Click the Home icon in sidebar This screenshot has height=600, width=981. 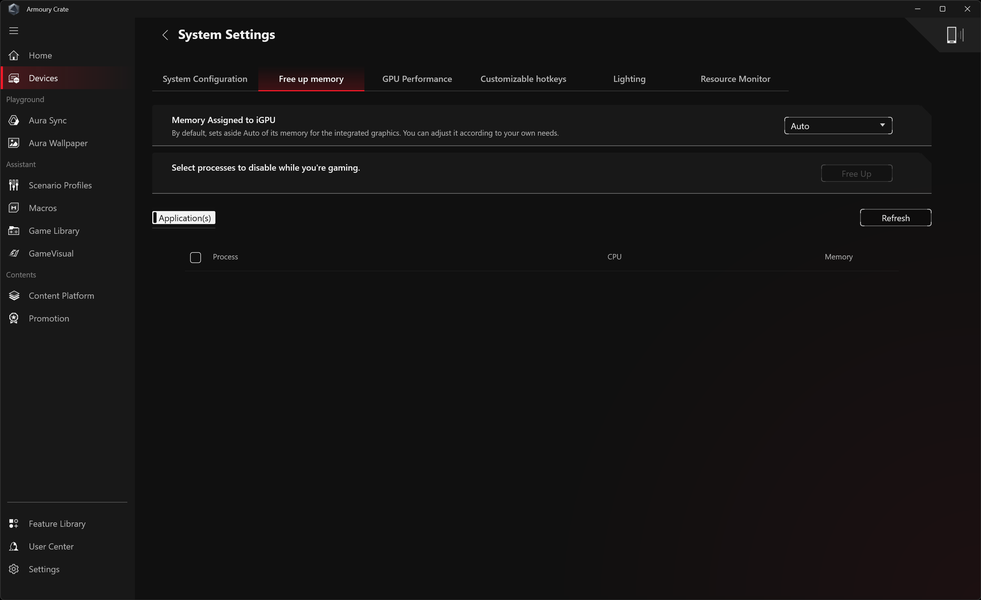(x=13, y=56)
